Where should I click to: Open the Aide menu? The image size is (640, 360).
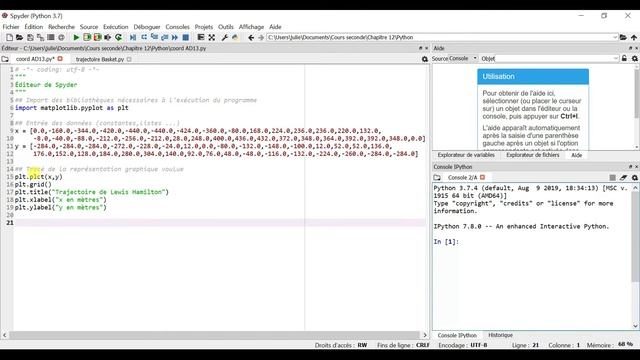(x=275, y=27)
